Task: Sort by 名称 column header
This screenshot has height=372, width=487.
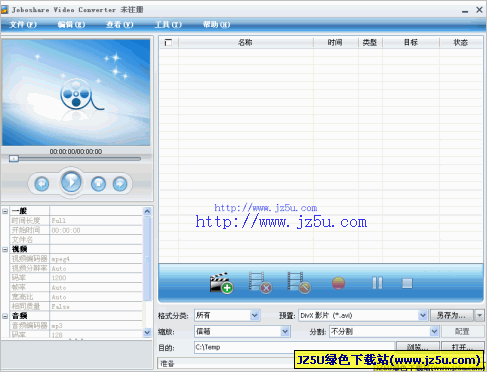Action: pyautogui.click(x=246, y=43)
